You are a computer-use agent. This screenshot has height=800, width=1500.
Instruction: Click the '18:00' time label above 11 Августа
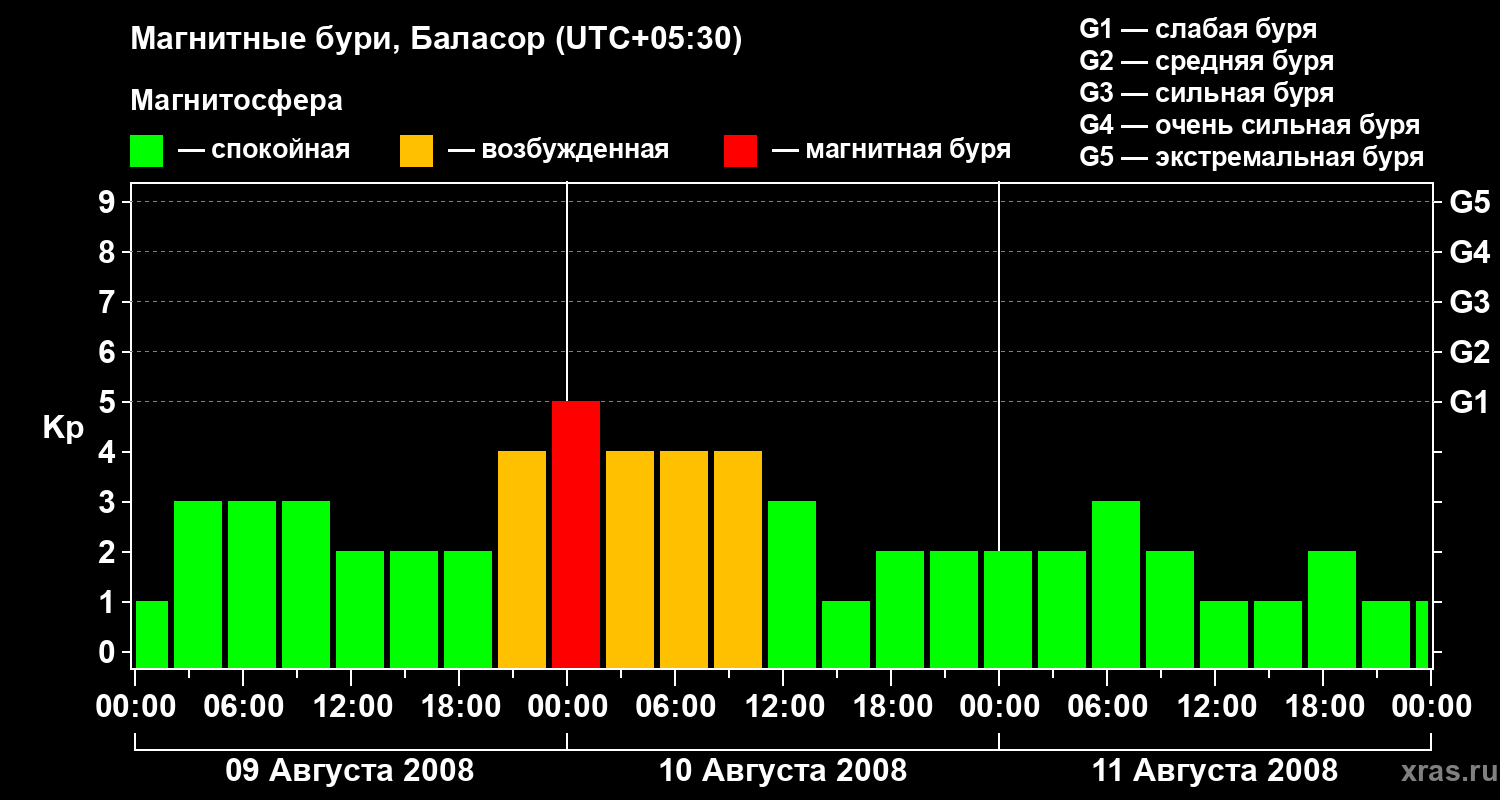pyautogui.click(x=1323, y=706)
